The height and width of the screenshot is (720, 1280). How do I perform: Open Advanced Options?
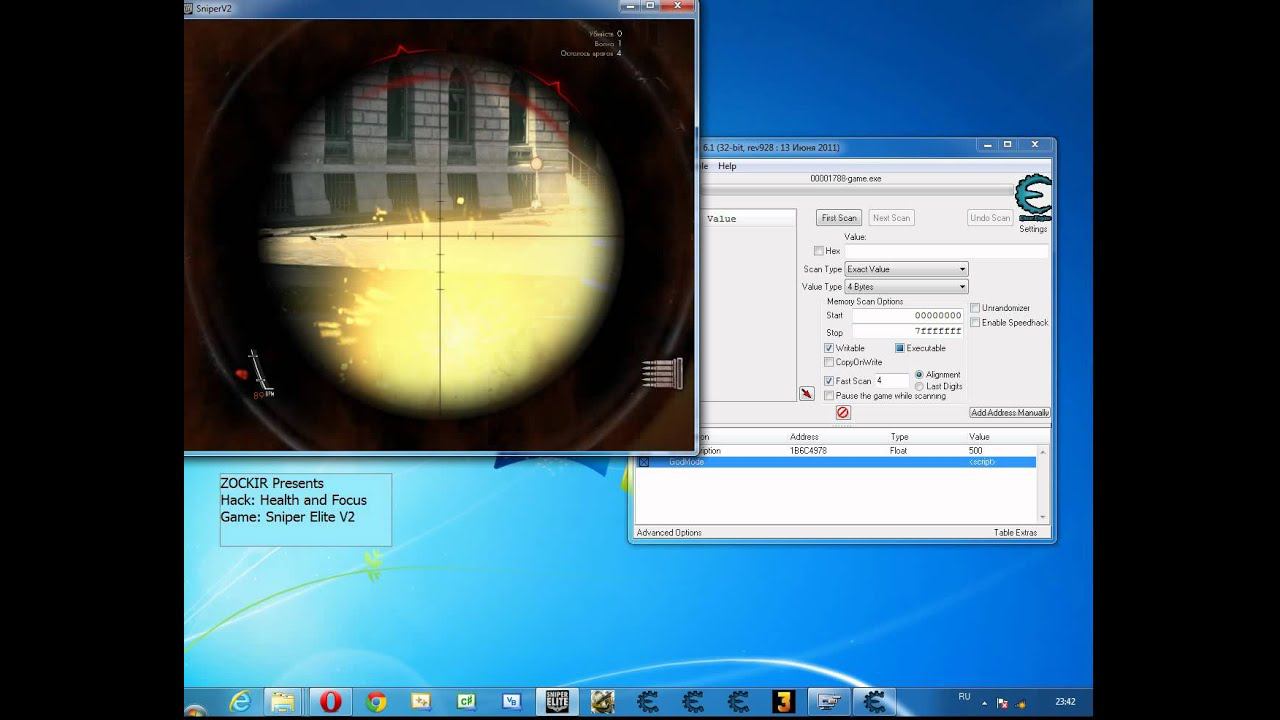point(669,533)
